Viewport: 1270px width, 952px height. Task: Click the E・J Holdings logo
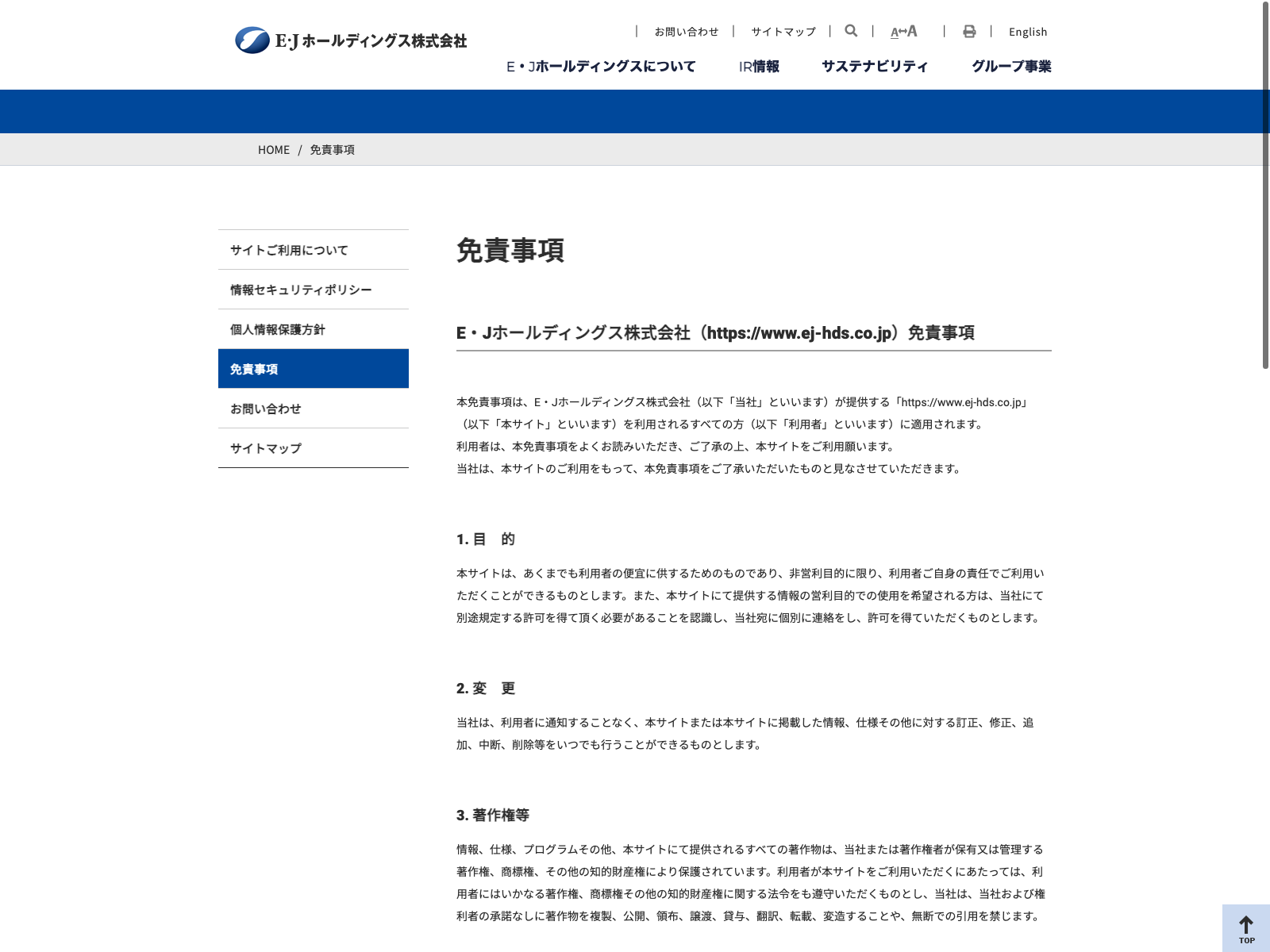point(351,40)
